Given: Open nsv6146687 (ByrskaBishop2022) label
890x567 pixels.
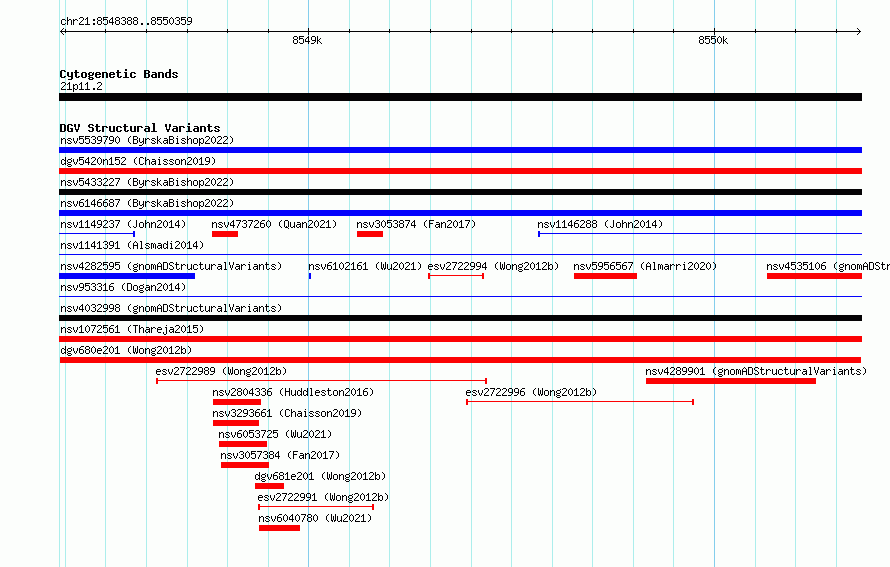Looking at the screenshot, I should click(147, 203).
